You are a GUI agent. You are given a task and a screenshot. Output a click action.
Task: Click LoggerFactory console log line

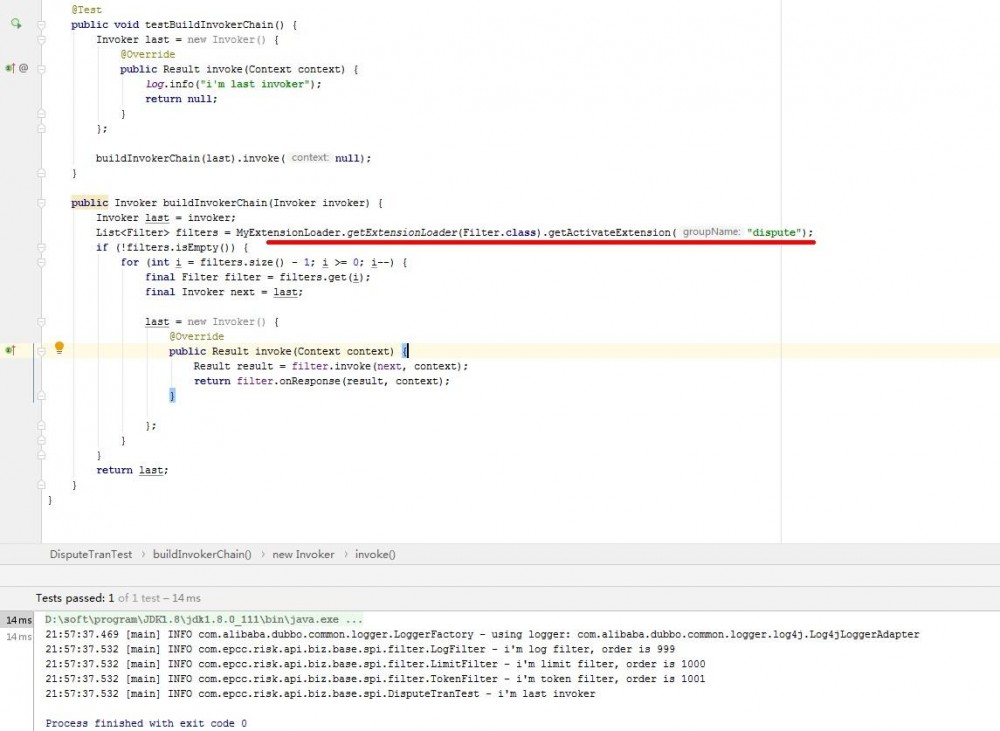tap(482, 634)
